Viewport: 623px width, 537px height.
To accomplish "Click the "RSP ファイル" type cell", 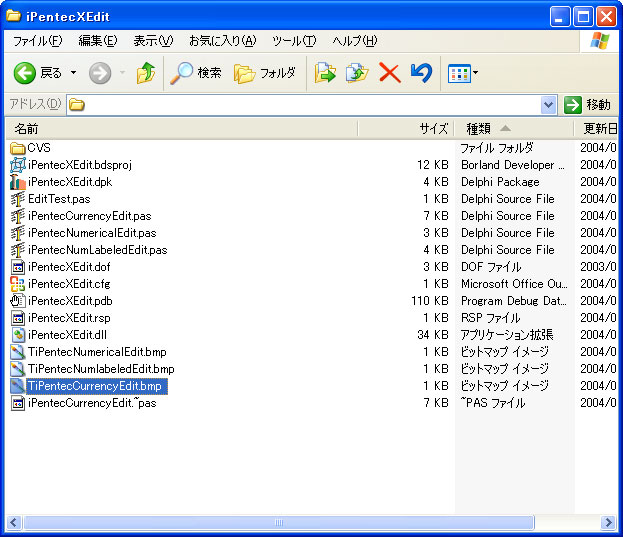I will click(491, 318).
